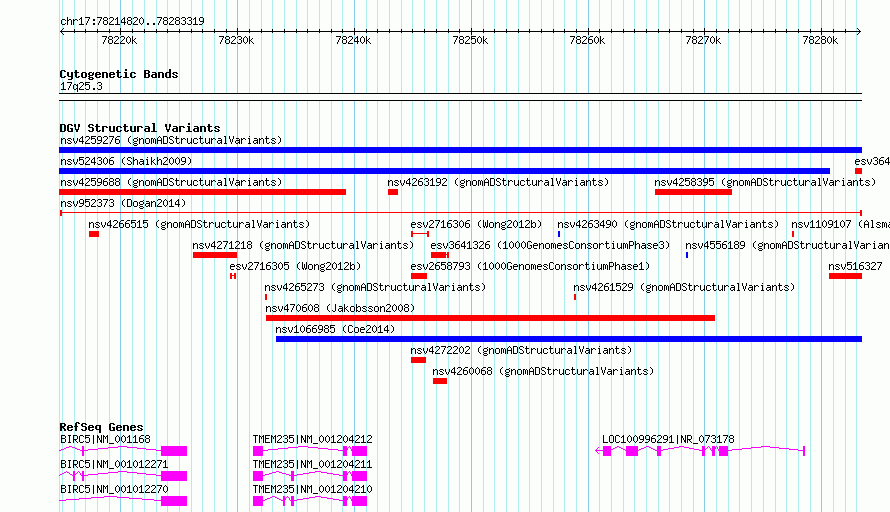The width and height of the screenshot is (890, 512).
Task: Click the red nsv4266515 variant block
Action: 94,234
